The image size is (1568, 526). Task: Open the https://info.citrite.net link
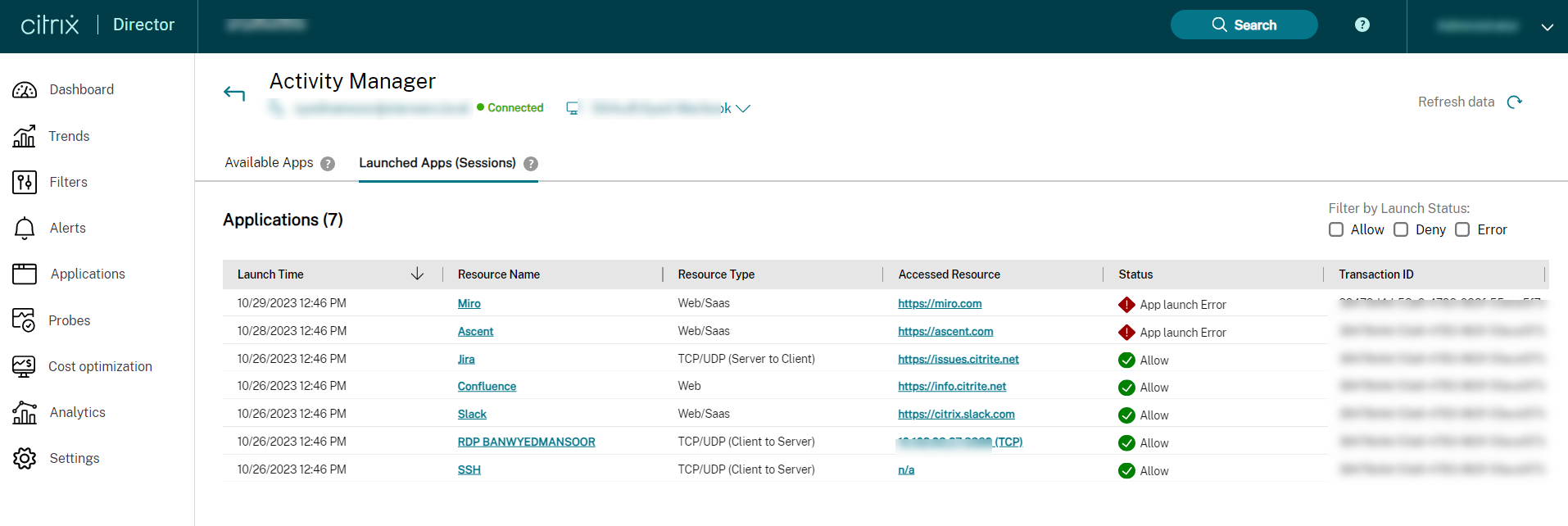pos(952,386)
